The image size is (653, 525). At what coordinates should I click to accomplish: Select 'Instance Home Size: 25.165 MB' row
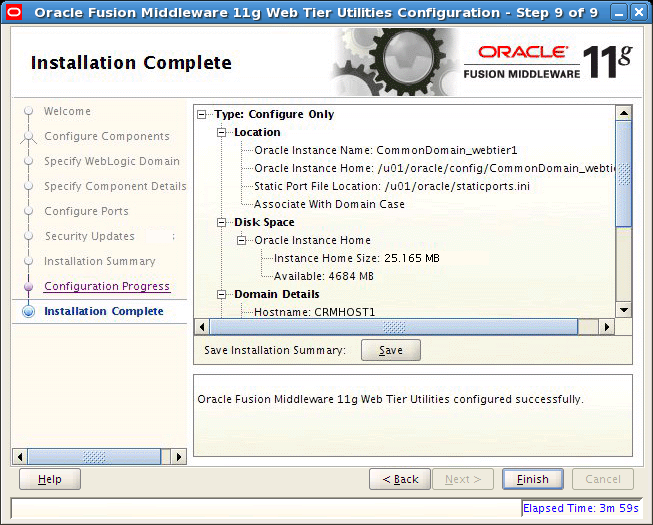[x=357, y=258]
